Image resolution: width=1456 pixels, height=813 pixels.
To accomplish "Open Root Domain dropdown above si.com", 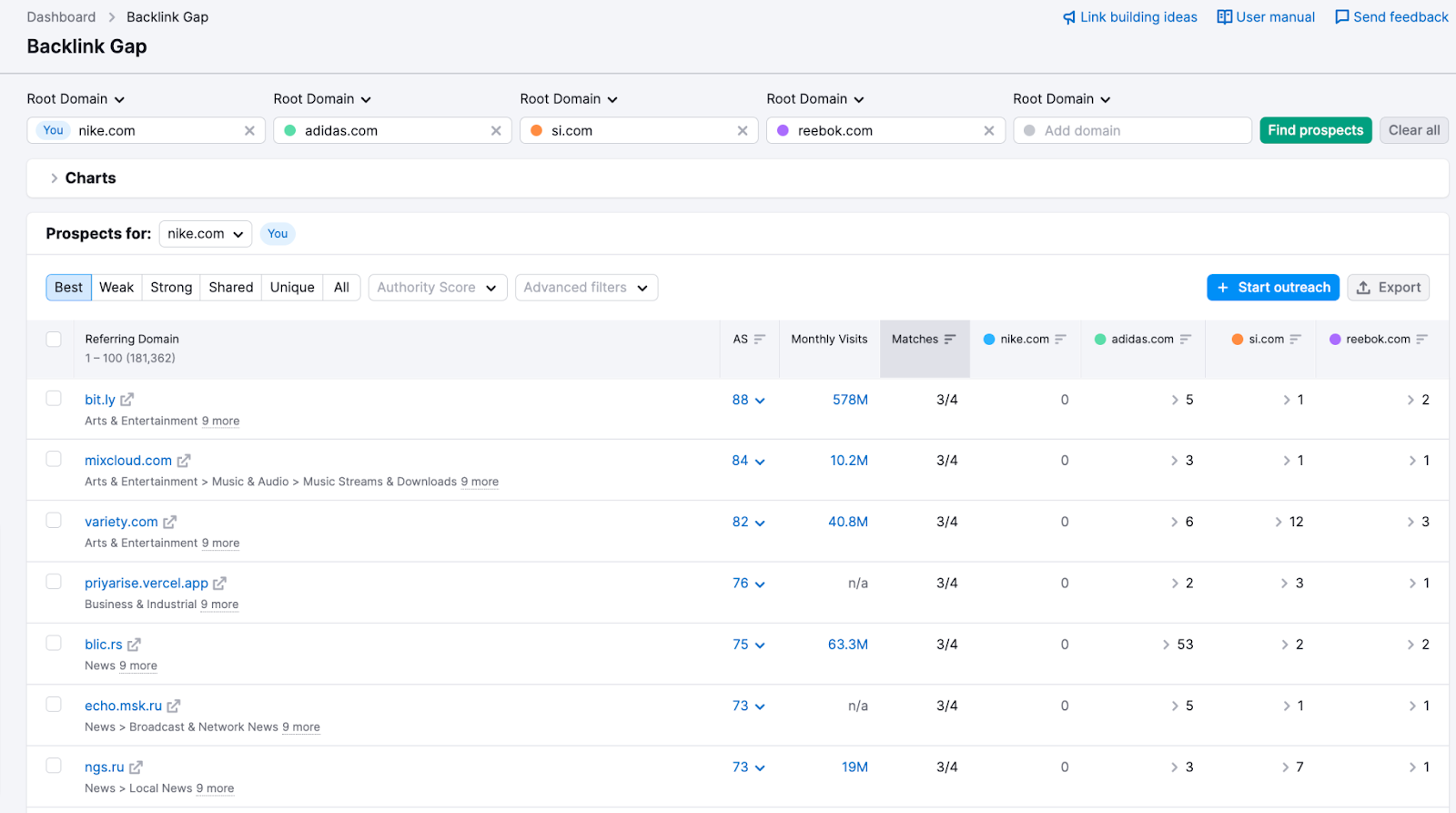I will [570, 99].
